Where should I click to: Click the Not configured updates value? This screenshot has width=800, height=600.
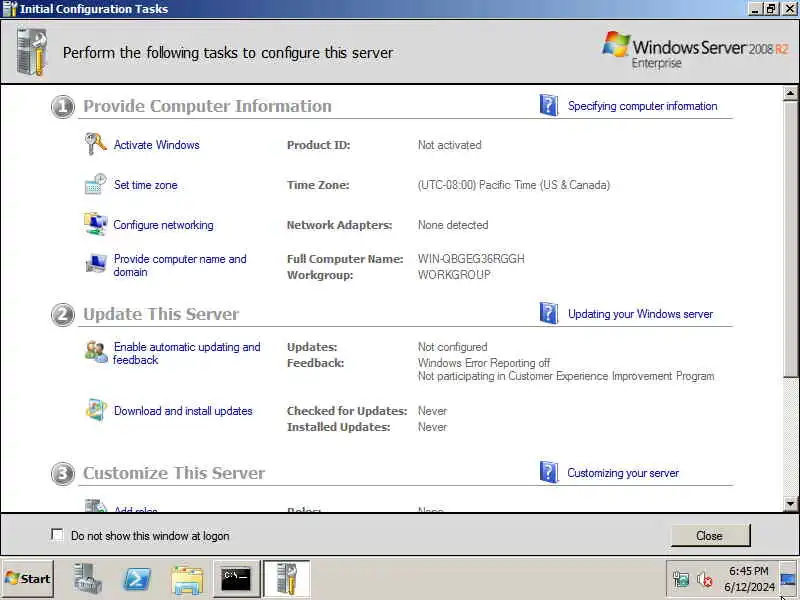pyautogui.click(x=453, y=347)
